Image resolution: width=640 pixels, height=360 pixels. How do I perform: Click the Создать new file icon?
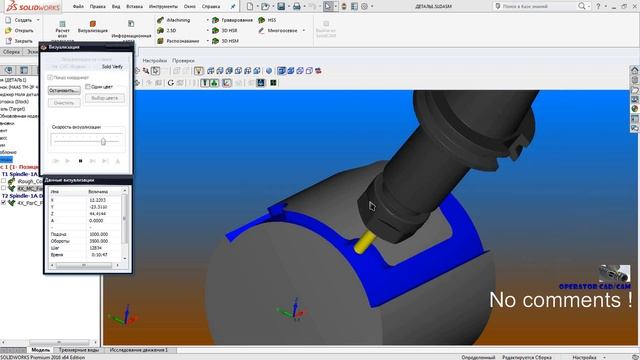(x=8, y=20)
